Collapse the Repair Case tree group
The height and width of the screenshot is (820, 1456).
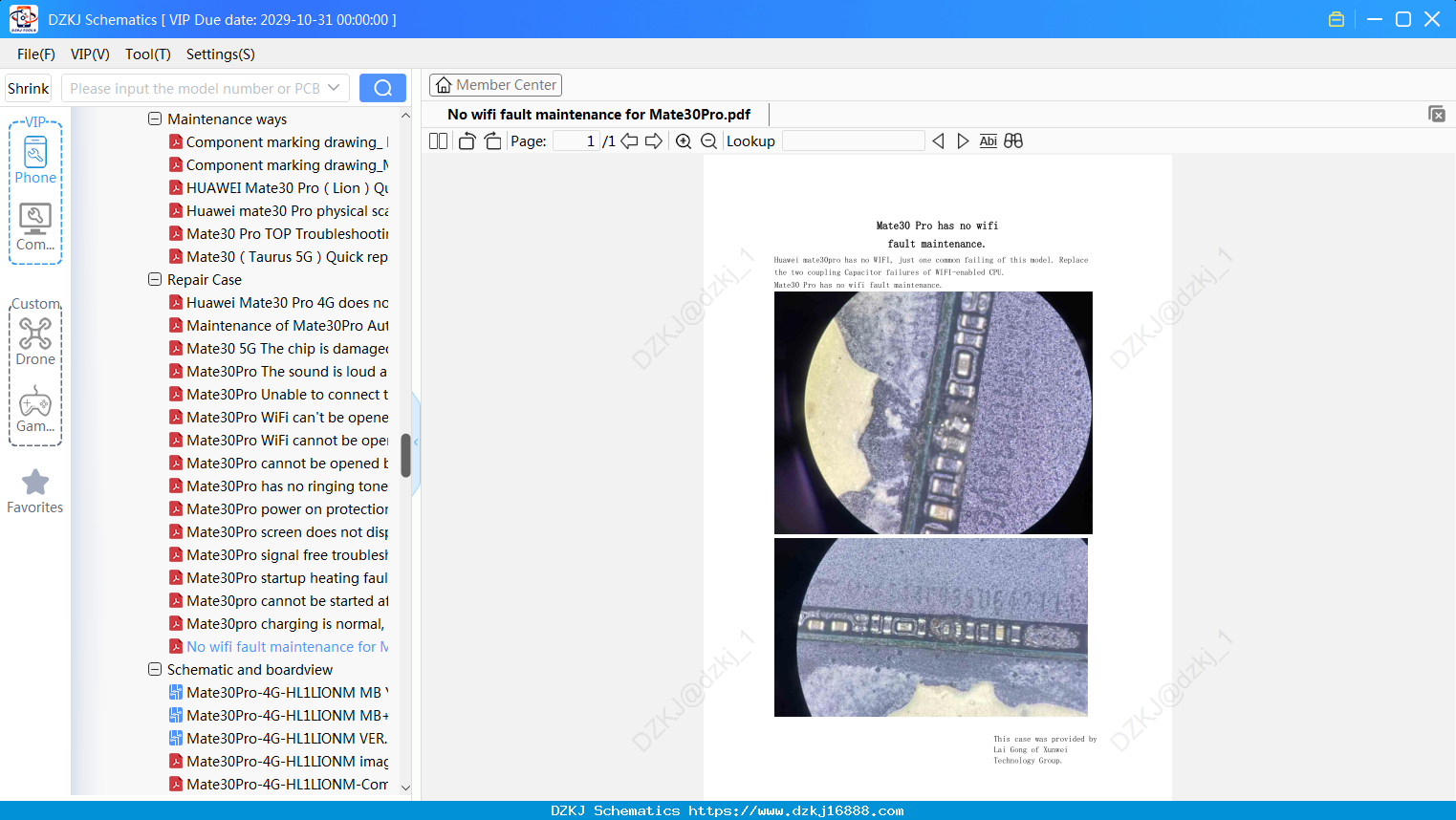155,280
